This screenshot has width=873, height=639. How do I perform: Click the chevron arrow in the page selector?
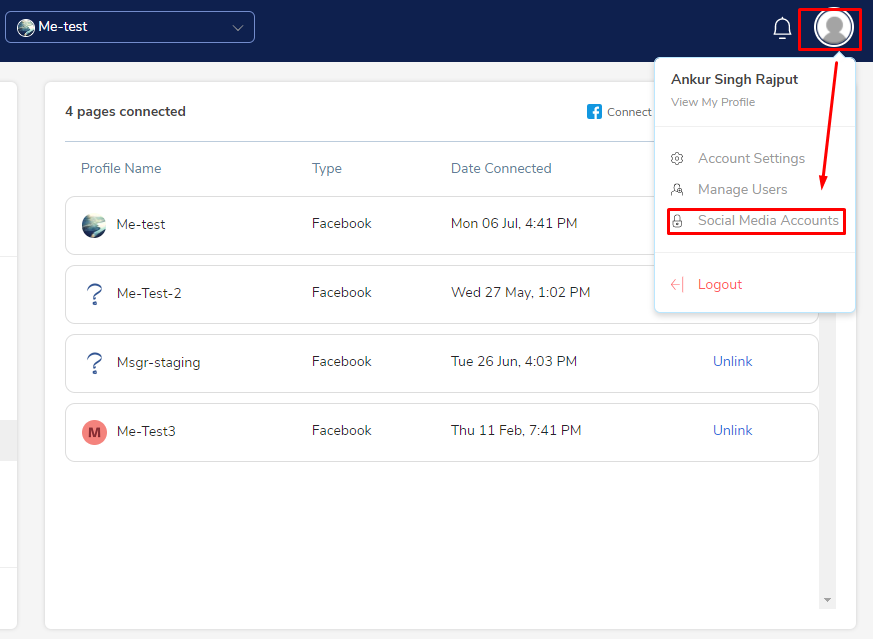tap(238, 28)
